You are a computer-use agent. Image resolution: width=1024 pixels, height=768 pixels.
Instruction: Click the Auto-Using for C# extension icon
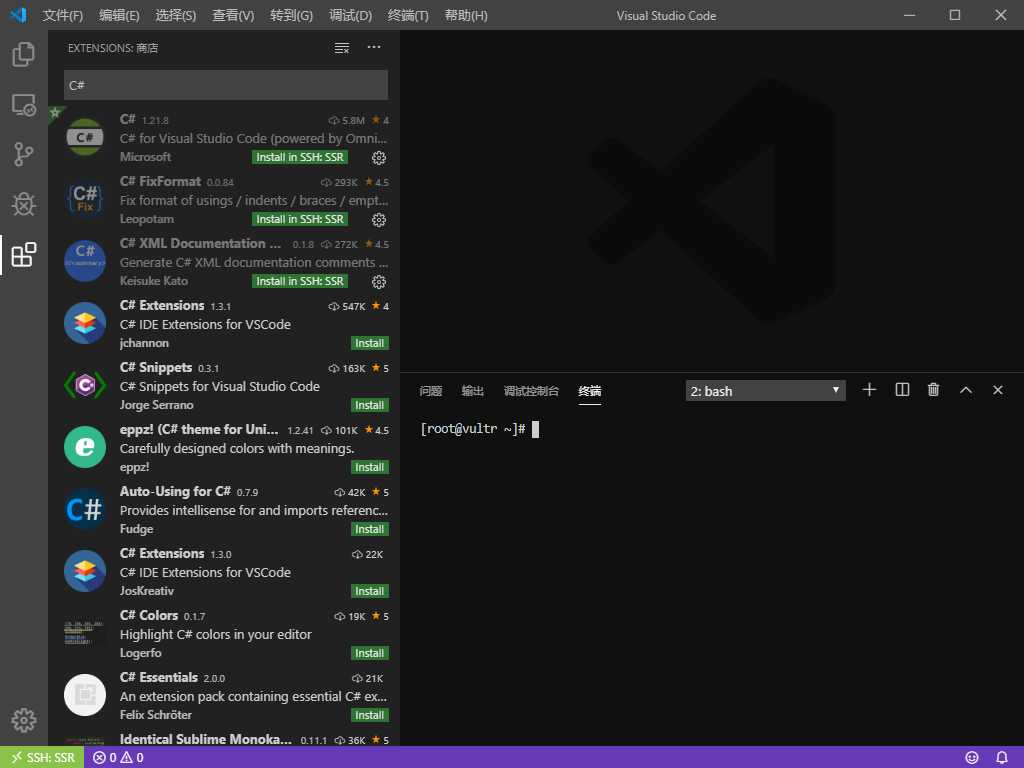85,509
